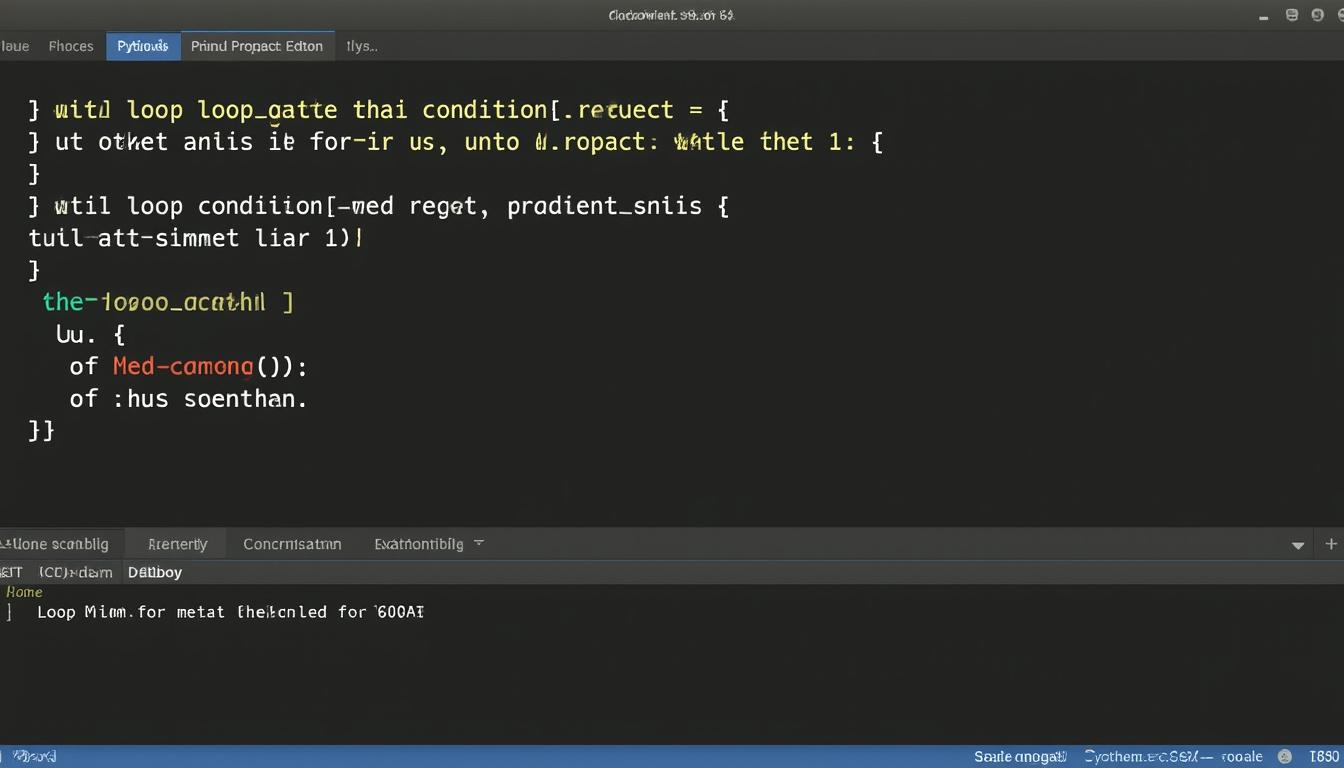Click the user avatar icon in the status bar
The height and width of the screenshot is (768, 1344).
(x=1286, y=757)
